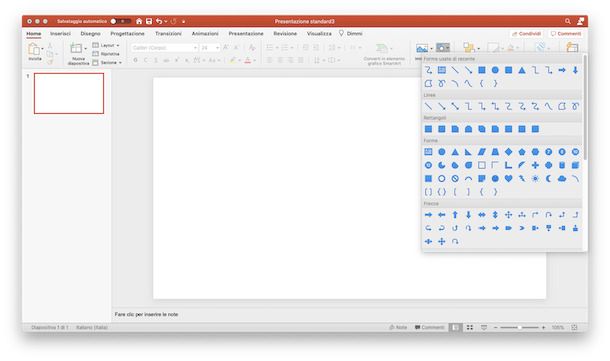Image resolution: width=610 pixels, height=361 pixels.
Task: Select the pentagon arrow in Frecce
Action: coord(508,228)
